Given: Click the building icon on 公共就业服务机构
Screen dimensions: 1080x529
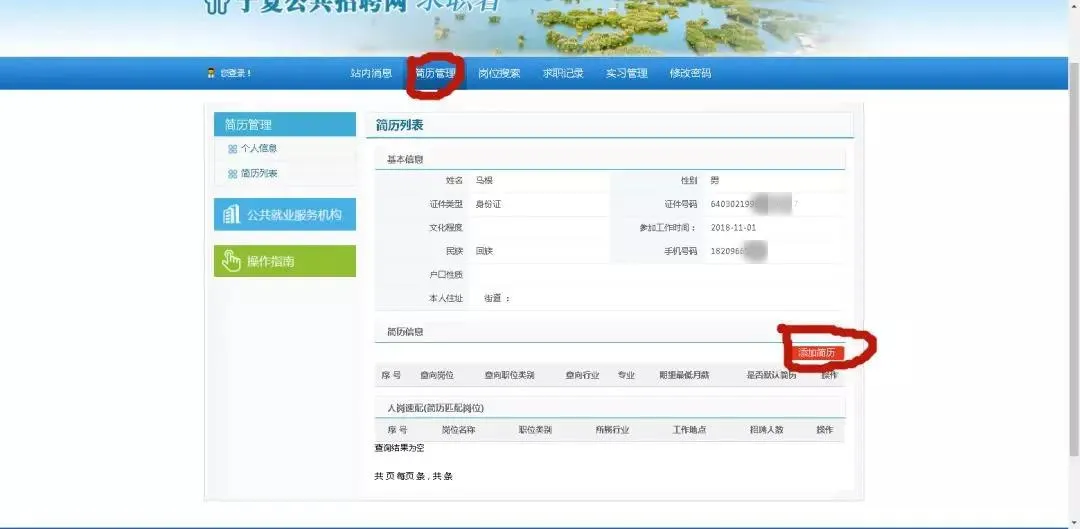Looking at the screenshot, I should (x=231, y=214).
